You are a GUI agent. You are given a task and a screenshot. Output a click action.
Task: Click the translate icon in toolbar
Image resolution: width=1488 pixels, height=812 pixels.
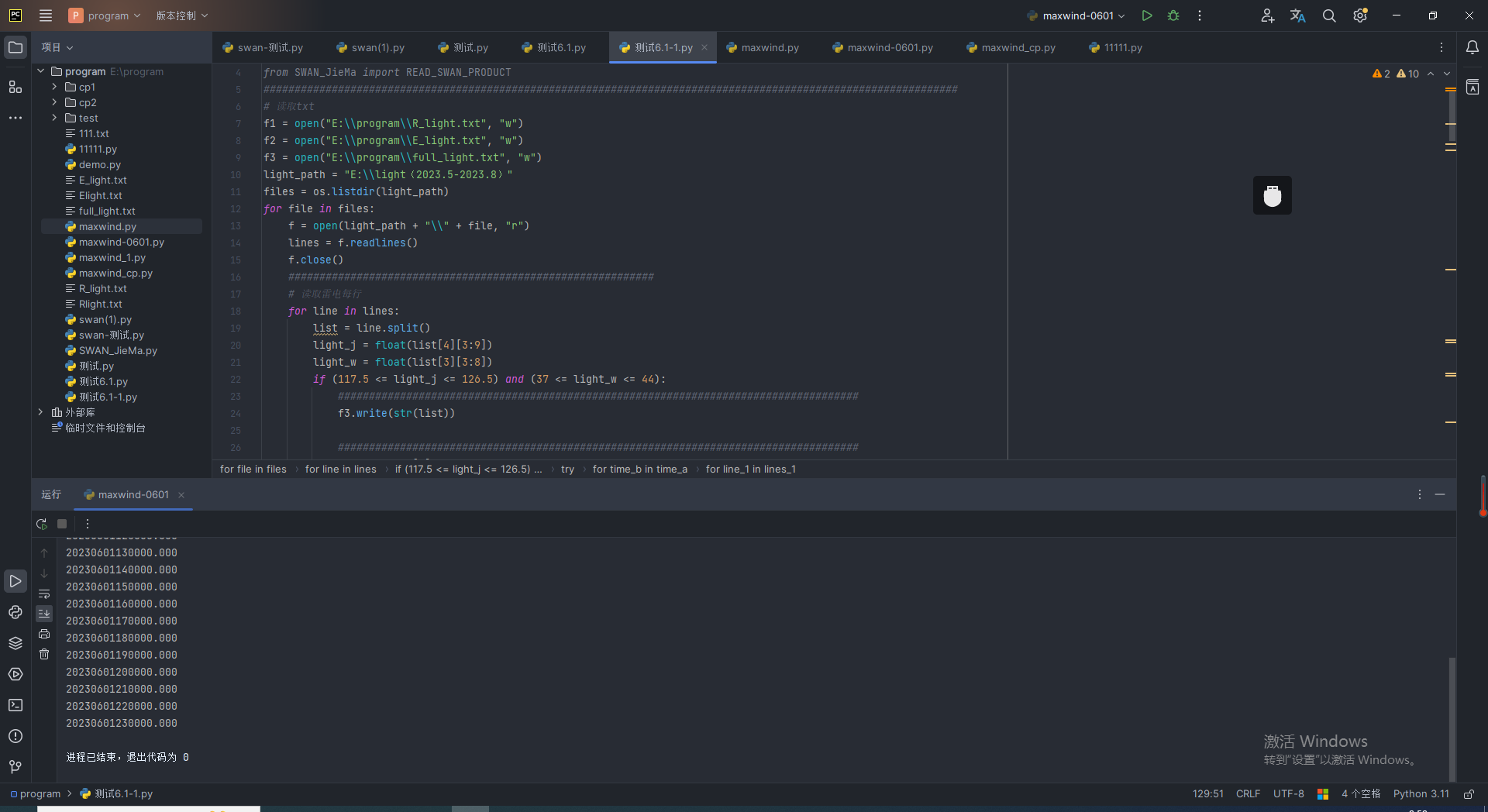[1298, 15]
